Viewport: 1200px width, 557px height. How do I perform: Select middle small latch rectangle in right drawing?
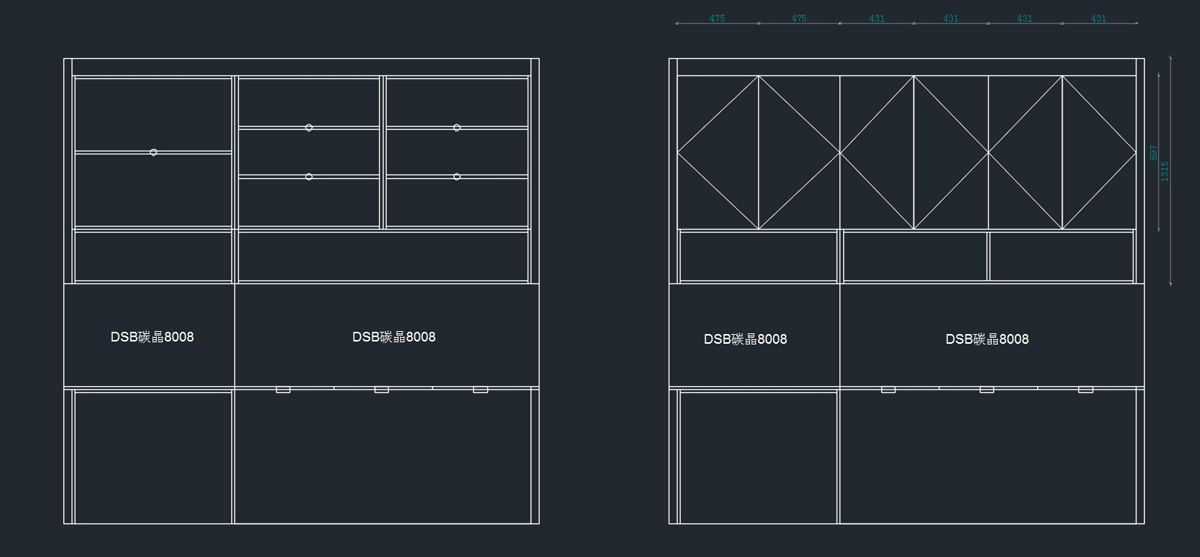click(x=987, y=389)
